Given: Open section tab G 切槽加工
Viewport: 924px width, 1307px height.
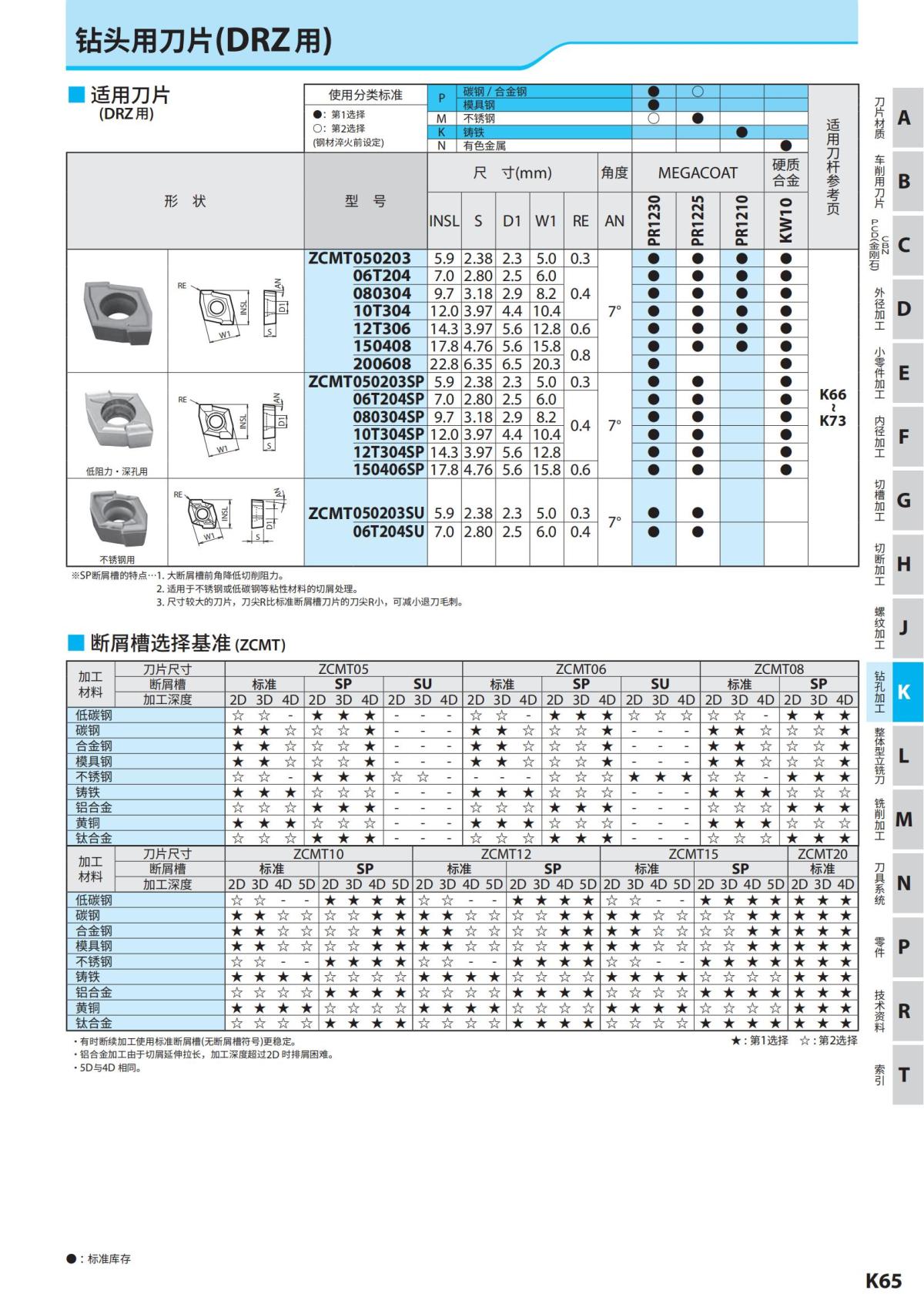Looking at the screenshot, I should pyautogui.click(x=896, y=501).
